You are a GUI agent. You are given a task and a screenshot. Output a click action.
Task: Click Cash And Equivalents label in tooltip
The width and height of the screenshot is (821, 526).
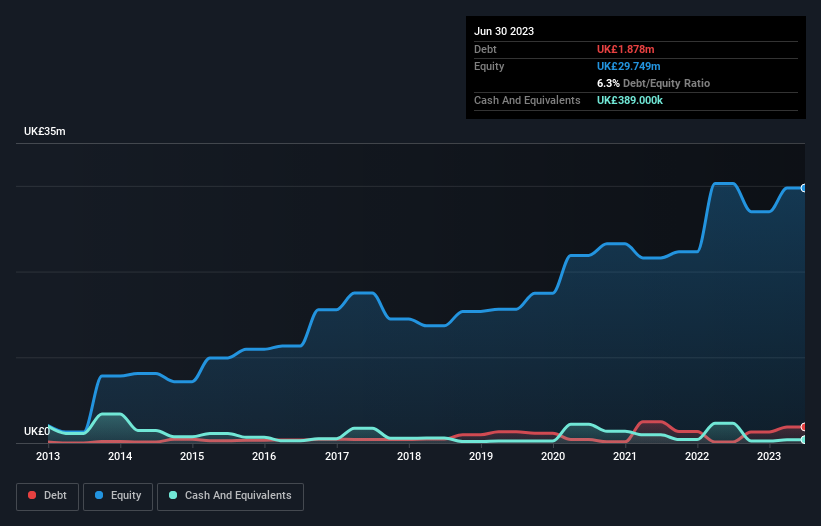pos(527,100)
